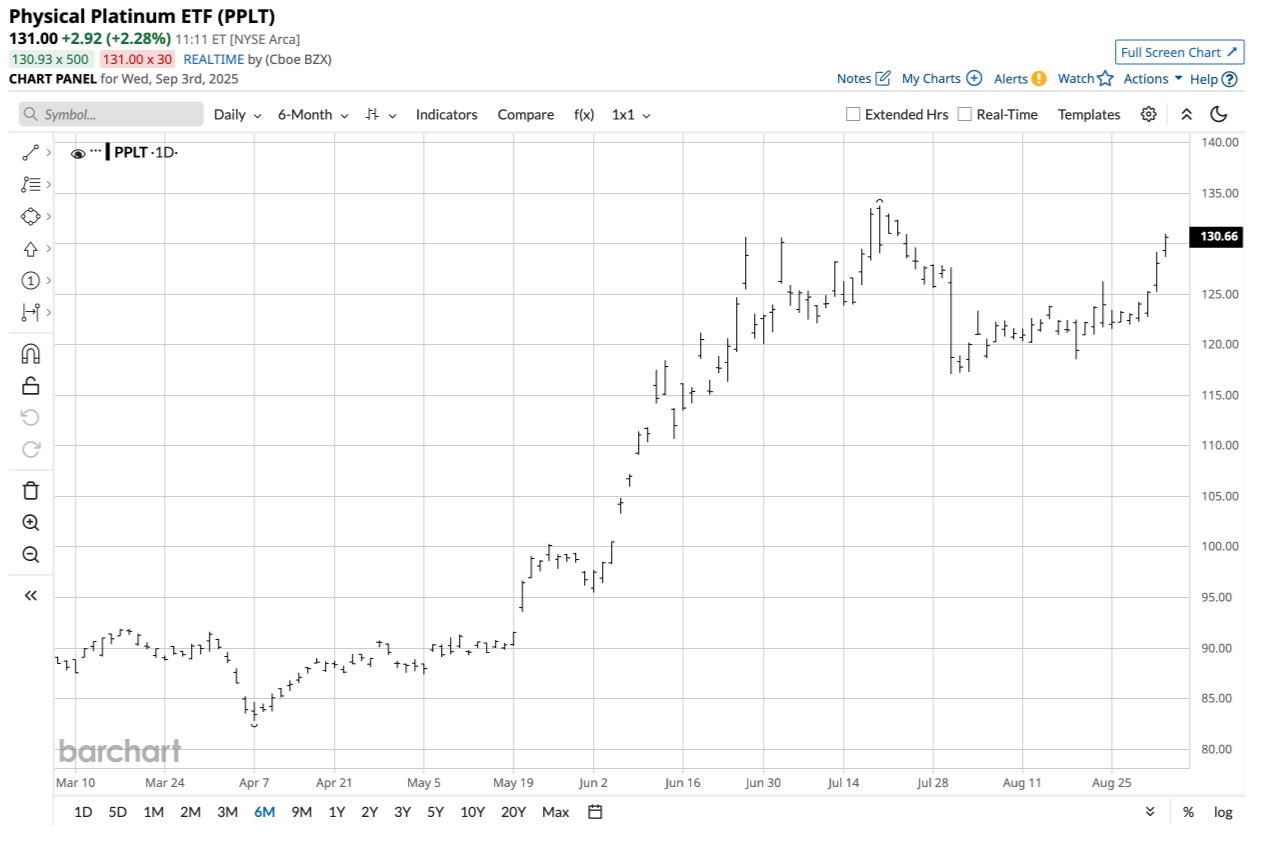Toggle the magnet snap mode
The width and height of the screenshot is (1263, 864).
[x=30, y=353]
